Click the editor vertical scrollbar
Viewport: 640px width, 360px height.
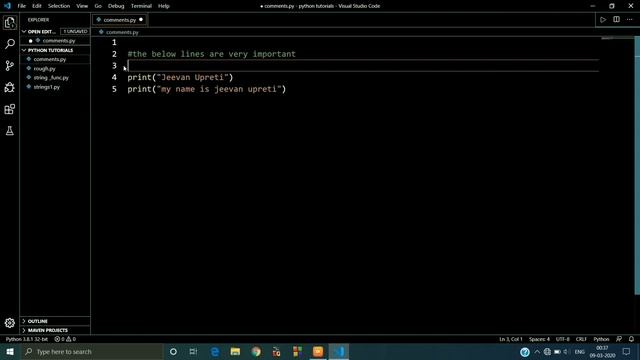(x=637, y=165)
